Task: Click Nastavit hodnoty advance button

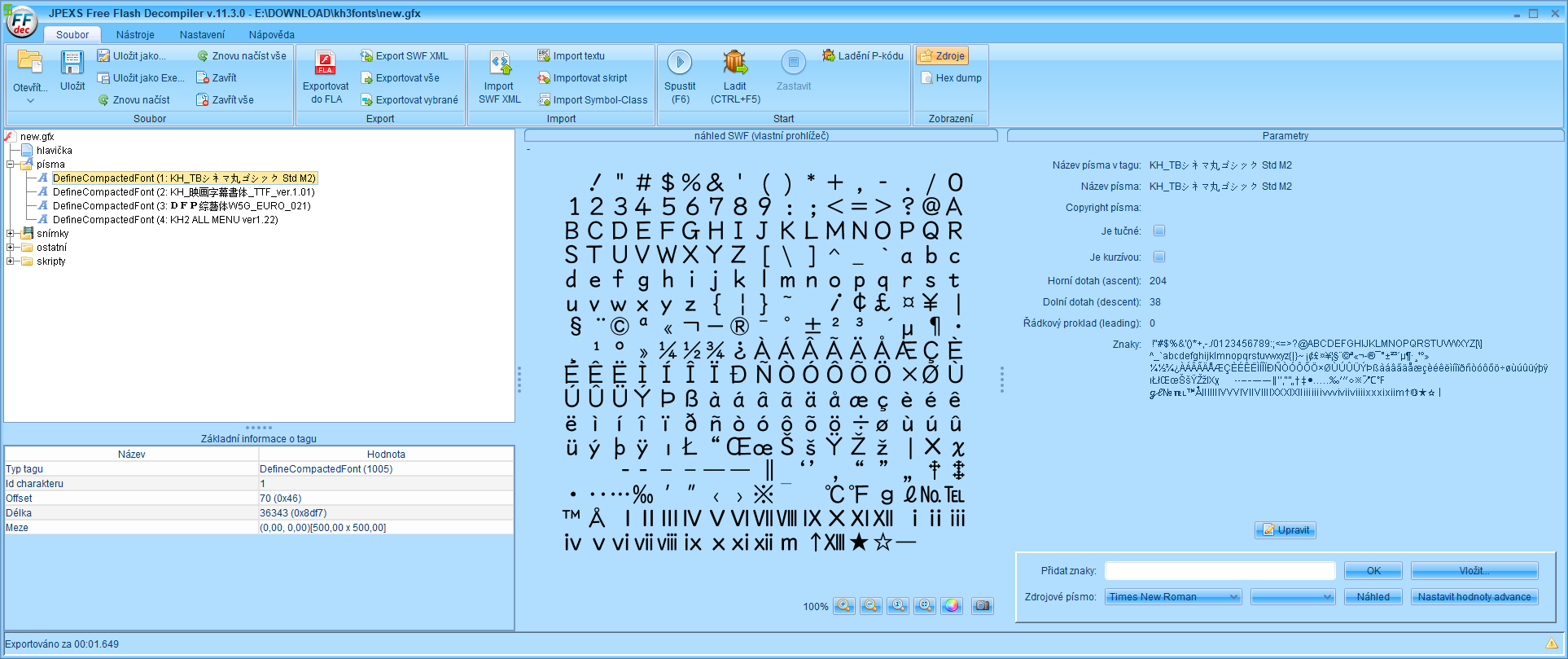Action: [1474, 597]
